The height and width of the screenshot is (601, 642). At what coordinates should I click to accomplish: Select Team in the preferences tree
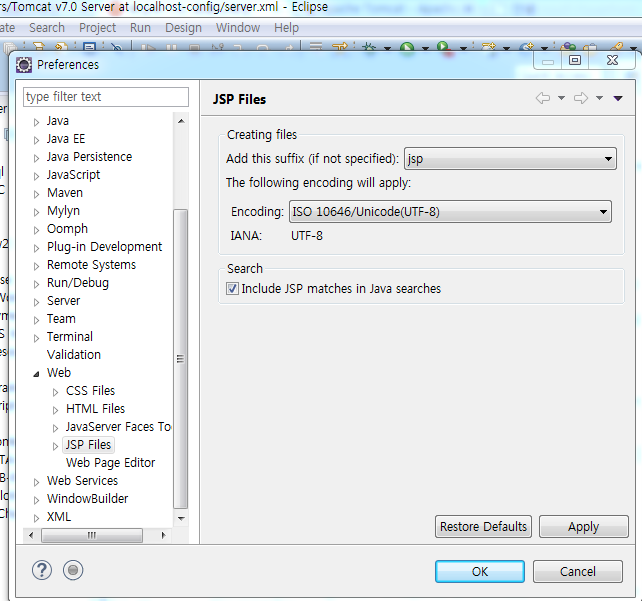[x=61, y=319]
